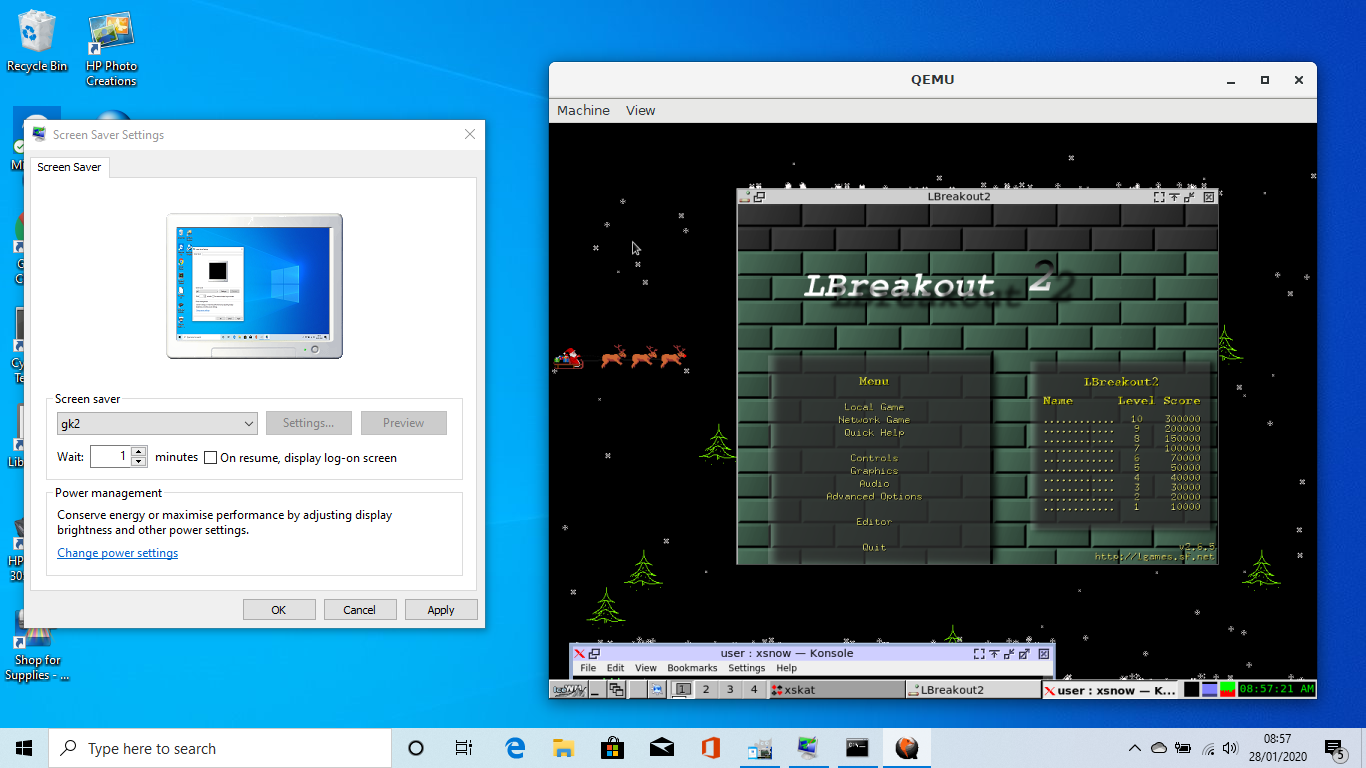1366x768 pixels.
Task: Open File Explorer from taskbar
Action: [x=564, y=748]
